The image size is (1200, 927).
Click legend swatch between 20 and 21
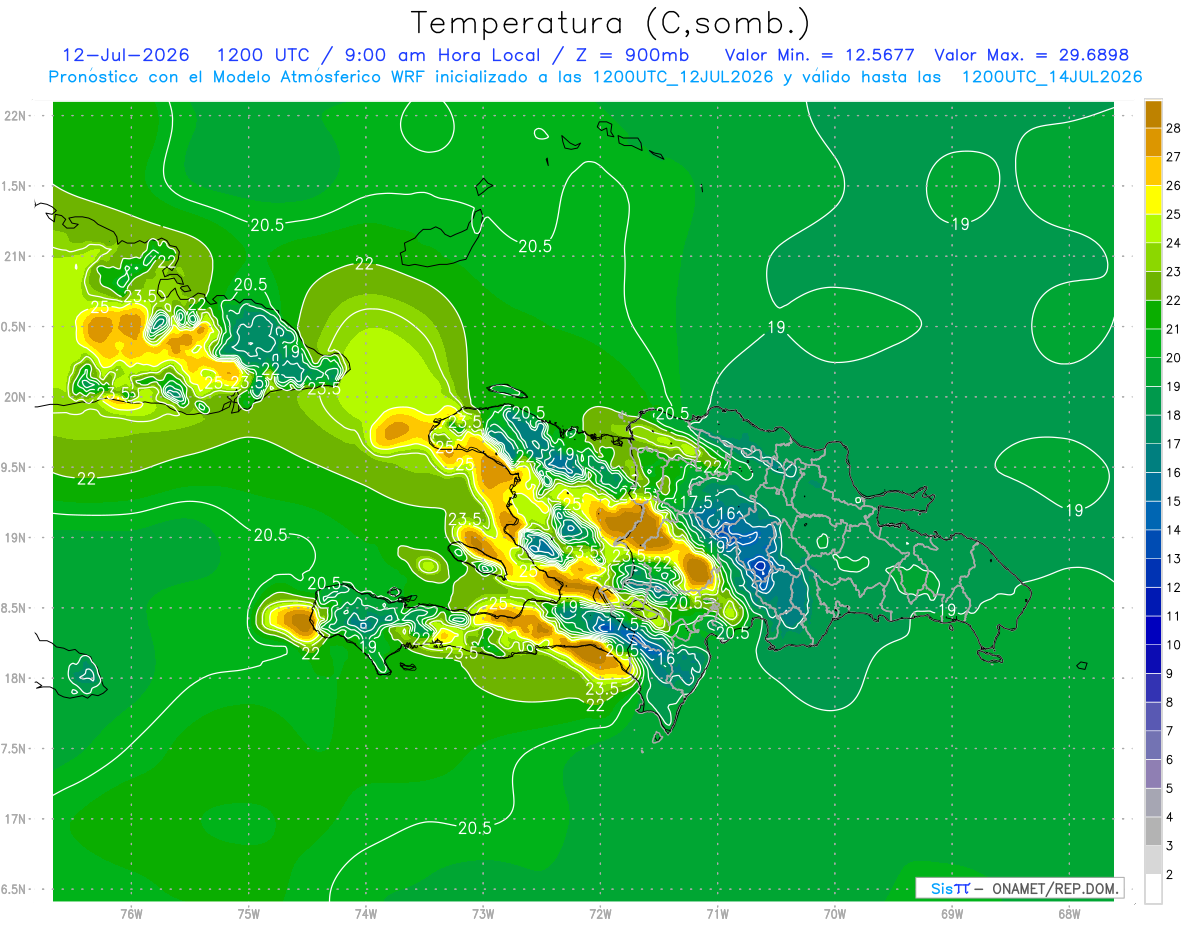tap(1153, 343)
